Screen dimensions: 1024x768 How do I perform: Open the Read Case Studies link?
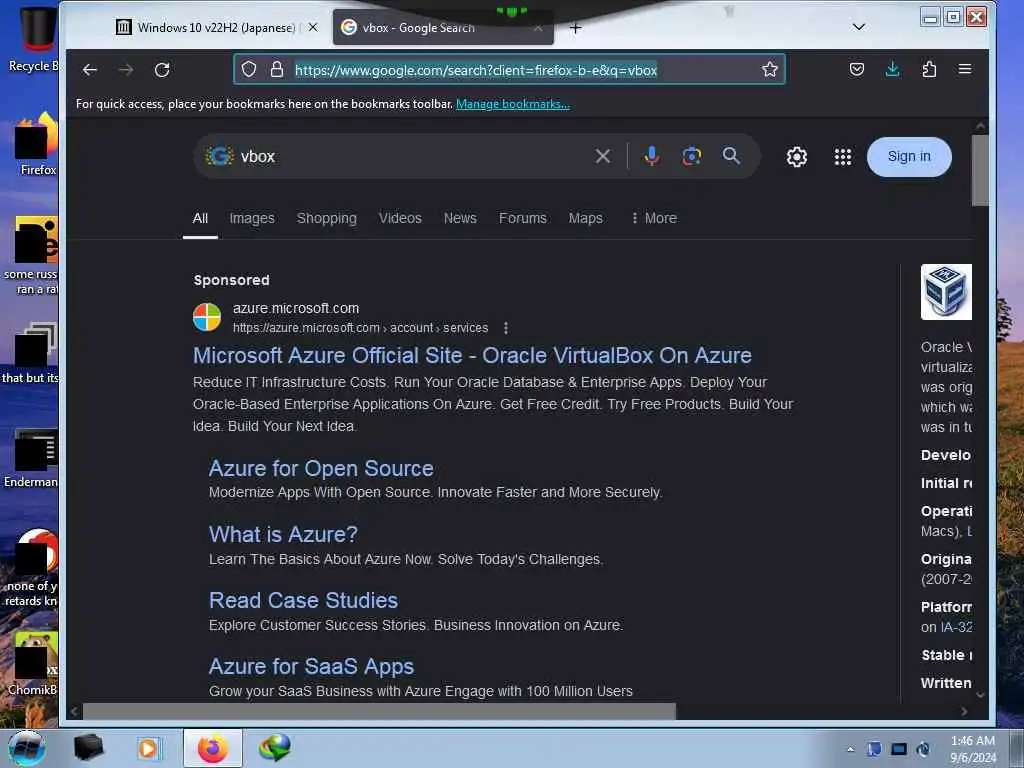coord(303,600)
